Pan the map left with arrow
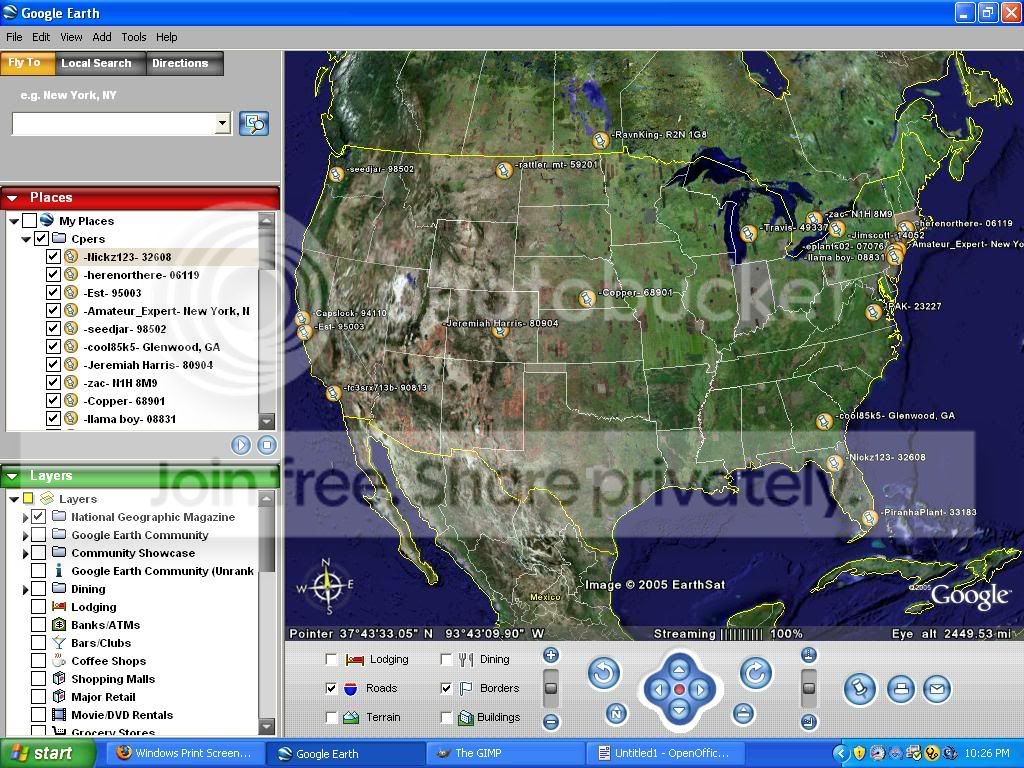 pyautogui.click(x=658, y=690)
